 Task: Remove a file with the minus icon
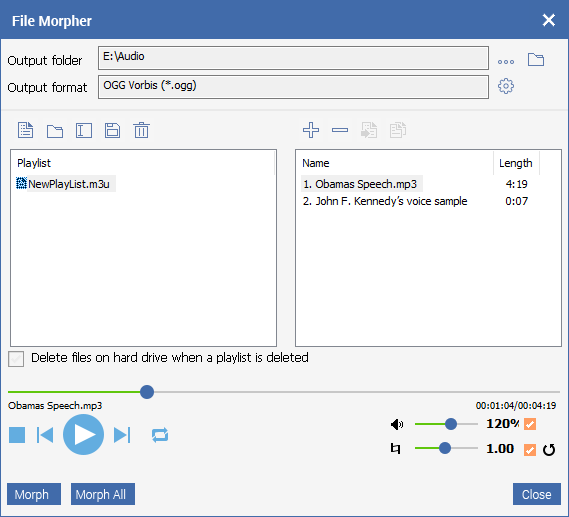tap(340, 130)
